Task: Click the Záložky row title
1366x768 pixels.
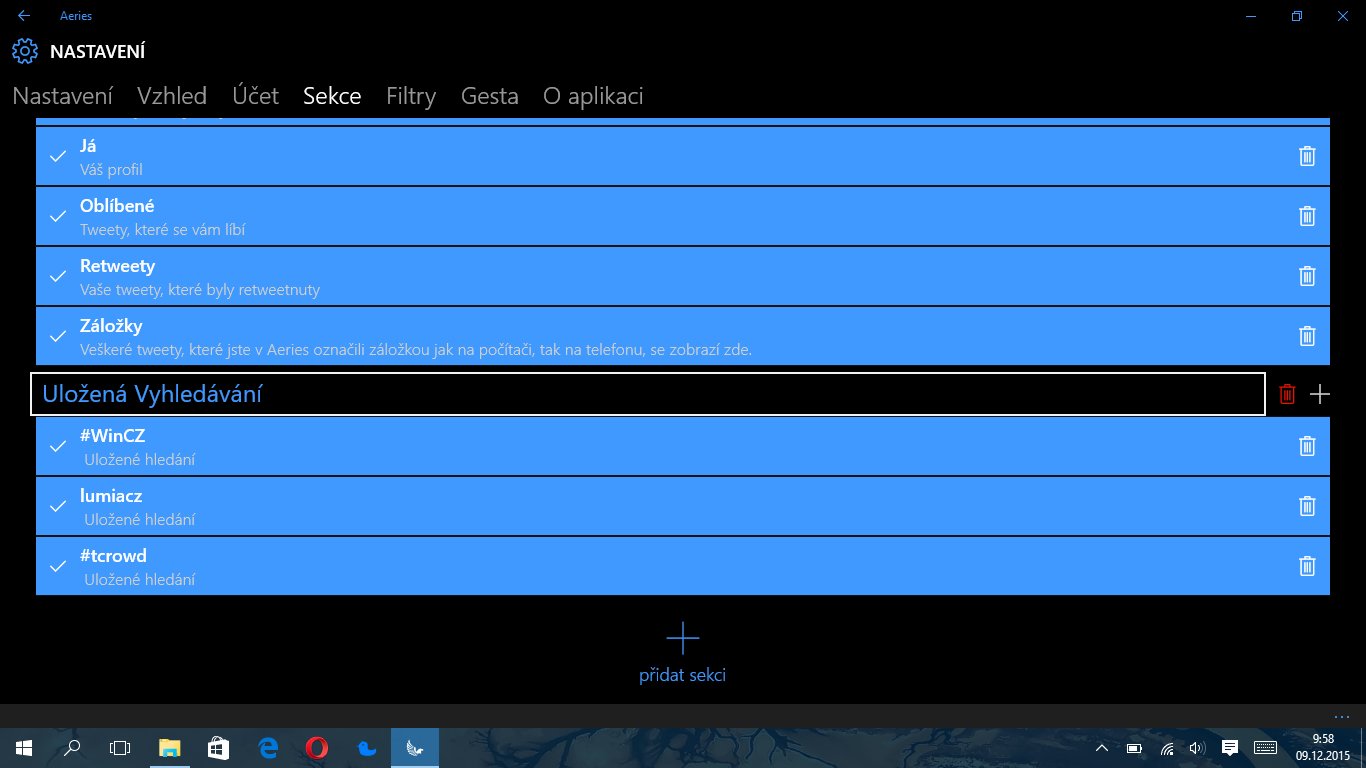Action: point(112,326)
